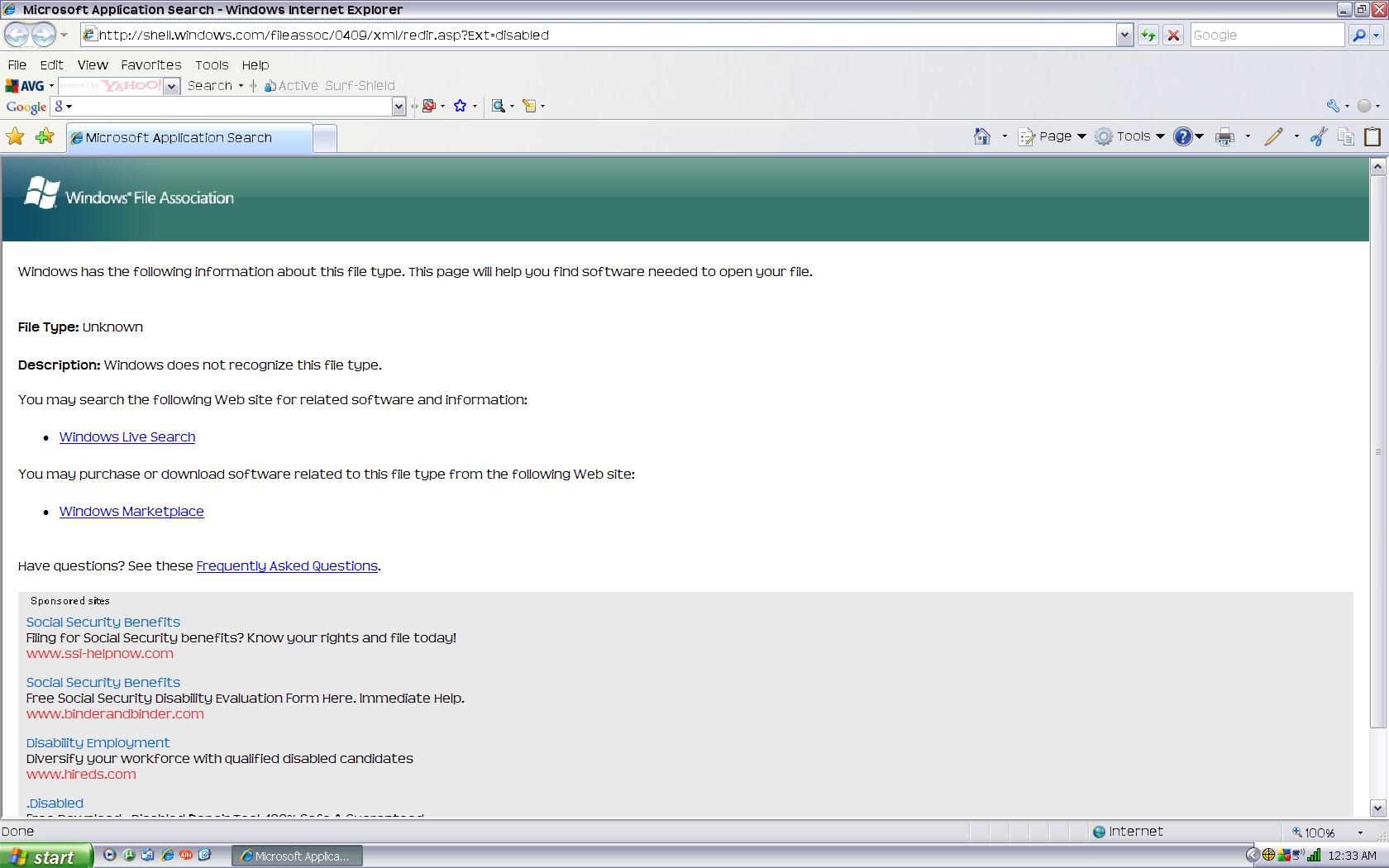Viewport: 1389px width, 868px height.
Task: Click the AVG toolbar logo
Action: pyautogui.click(x=25, y=86)
